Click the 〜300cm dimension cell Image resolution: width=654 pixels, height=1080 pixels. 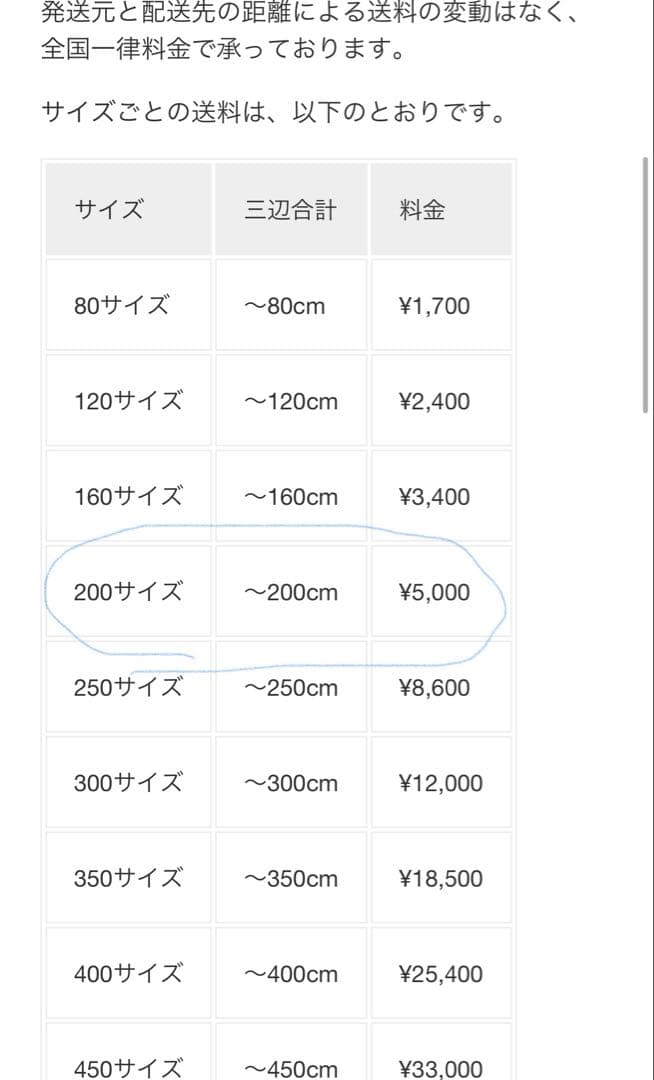[x=291, y=783]
